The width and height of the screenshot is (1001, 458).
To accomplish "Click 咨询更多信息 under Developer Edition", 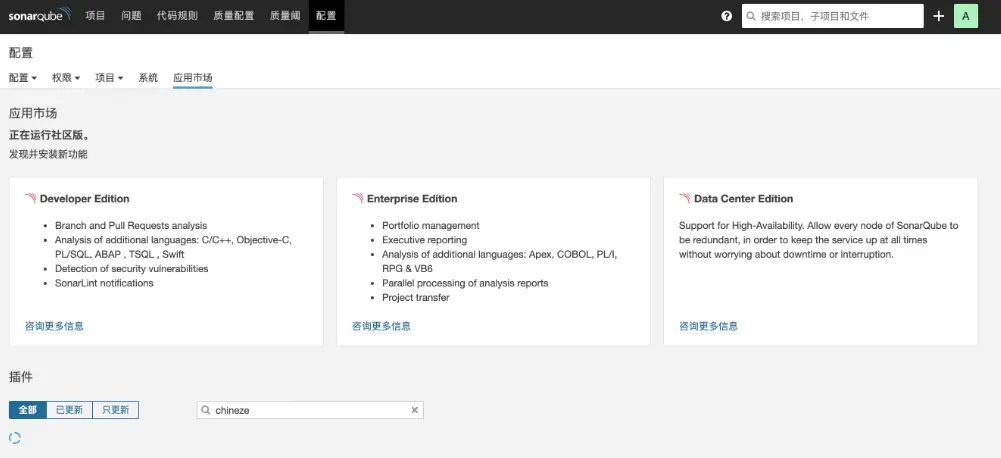I will (54, 326).
